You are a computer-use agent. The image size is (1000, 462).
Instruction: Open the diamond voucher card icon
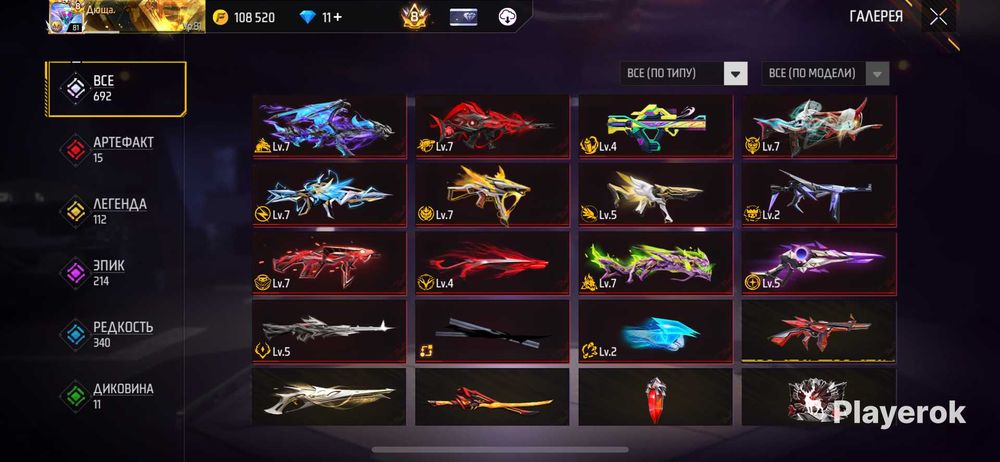click(463, 17)
